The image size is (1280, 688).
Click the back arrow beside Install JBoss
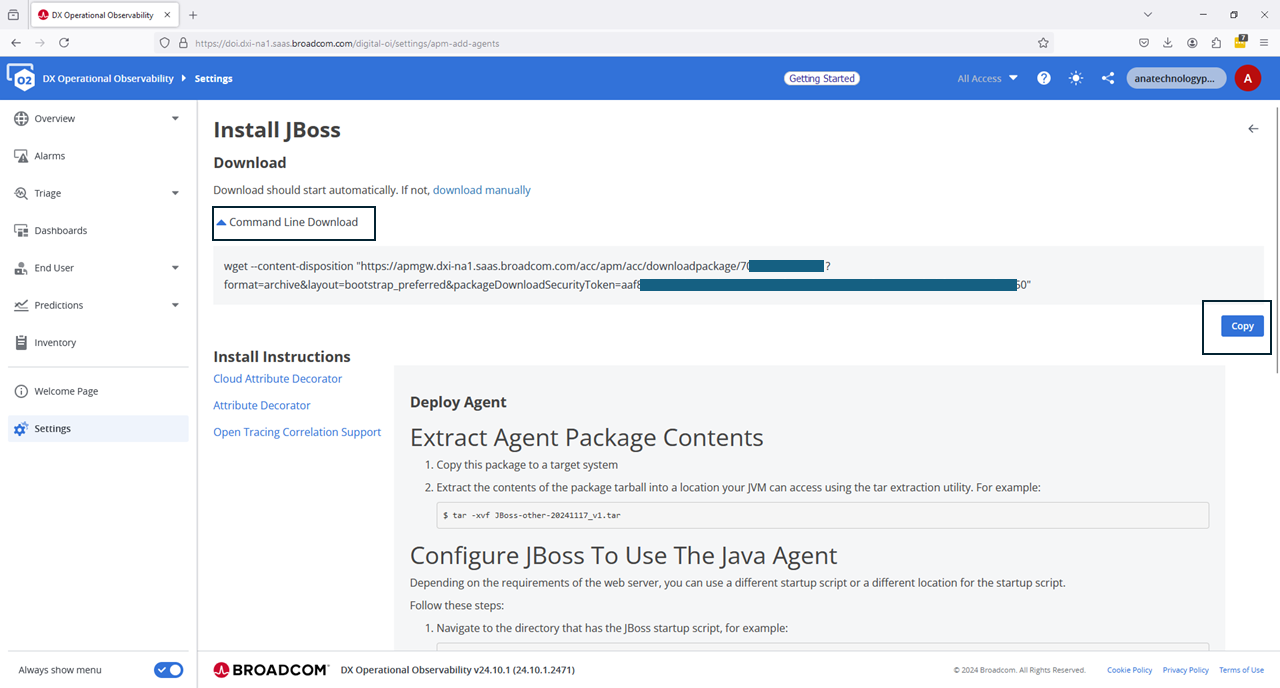[x=1253, y=129]
